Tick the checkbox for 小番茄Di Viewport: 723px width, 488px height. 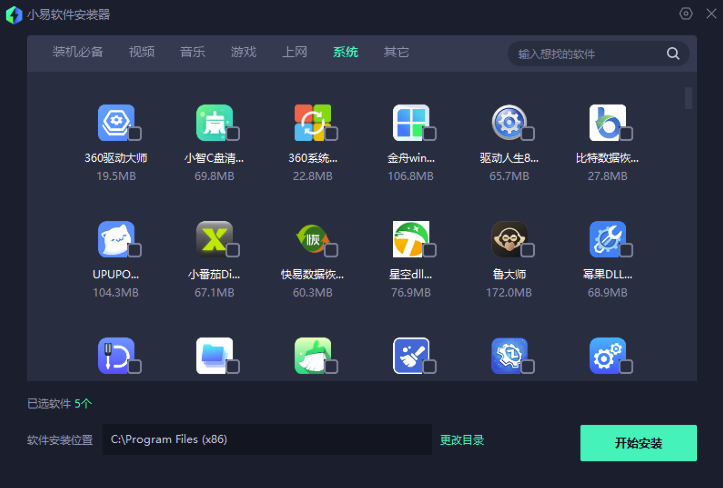coord(233,250)
